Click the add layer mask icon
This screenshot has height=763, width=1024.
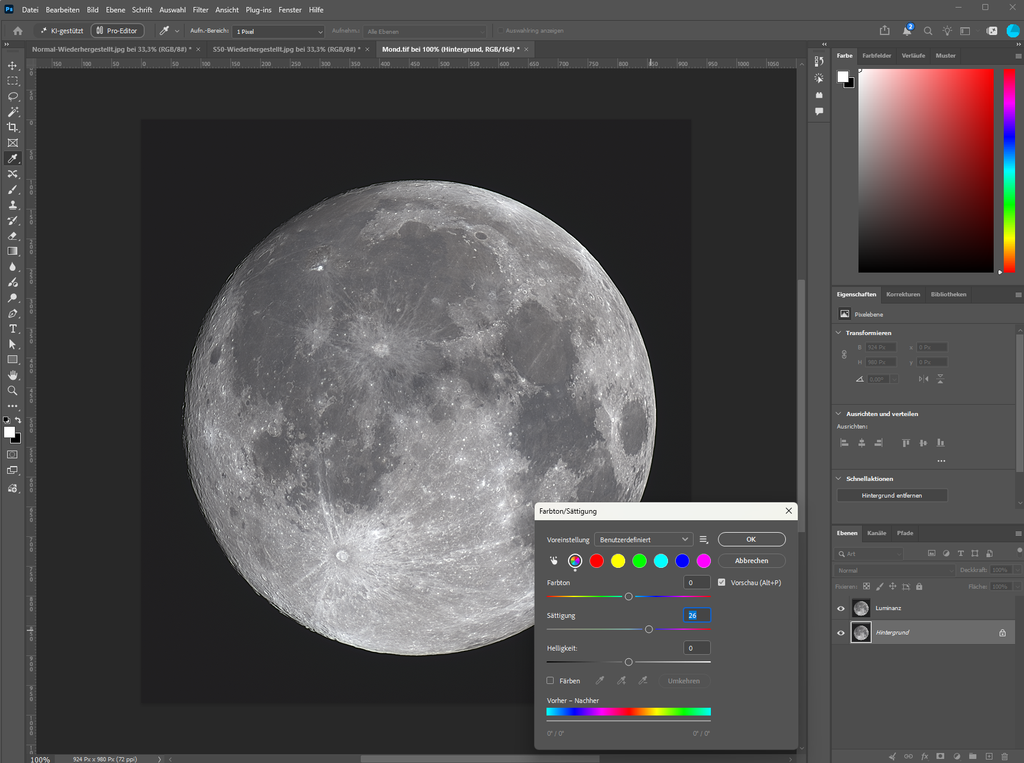940,756
